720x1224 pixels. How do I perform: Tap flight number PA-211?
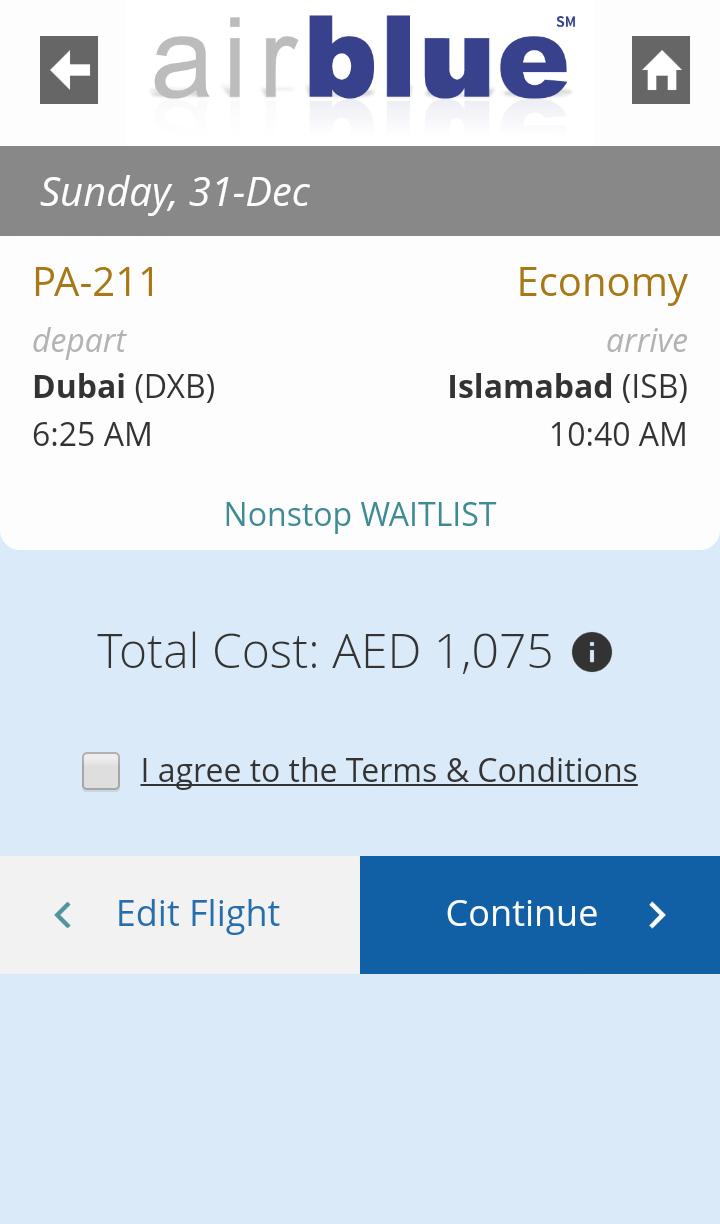coord(96,282)
